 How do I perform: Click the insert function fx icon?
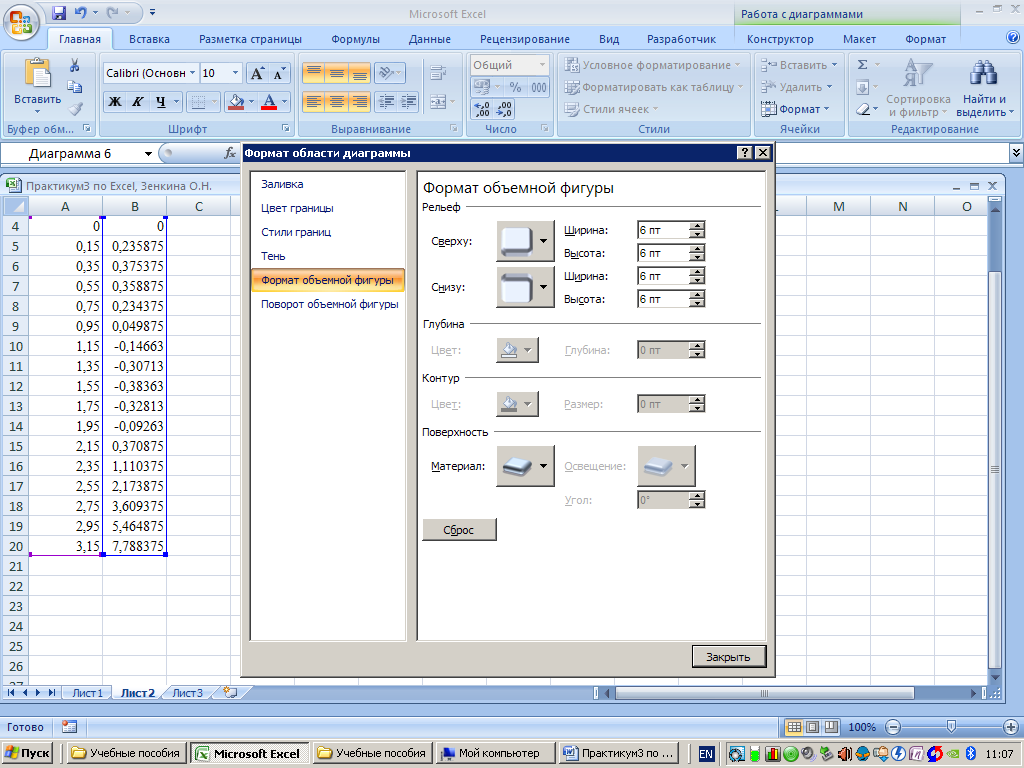point(230,153)
